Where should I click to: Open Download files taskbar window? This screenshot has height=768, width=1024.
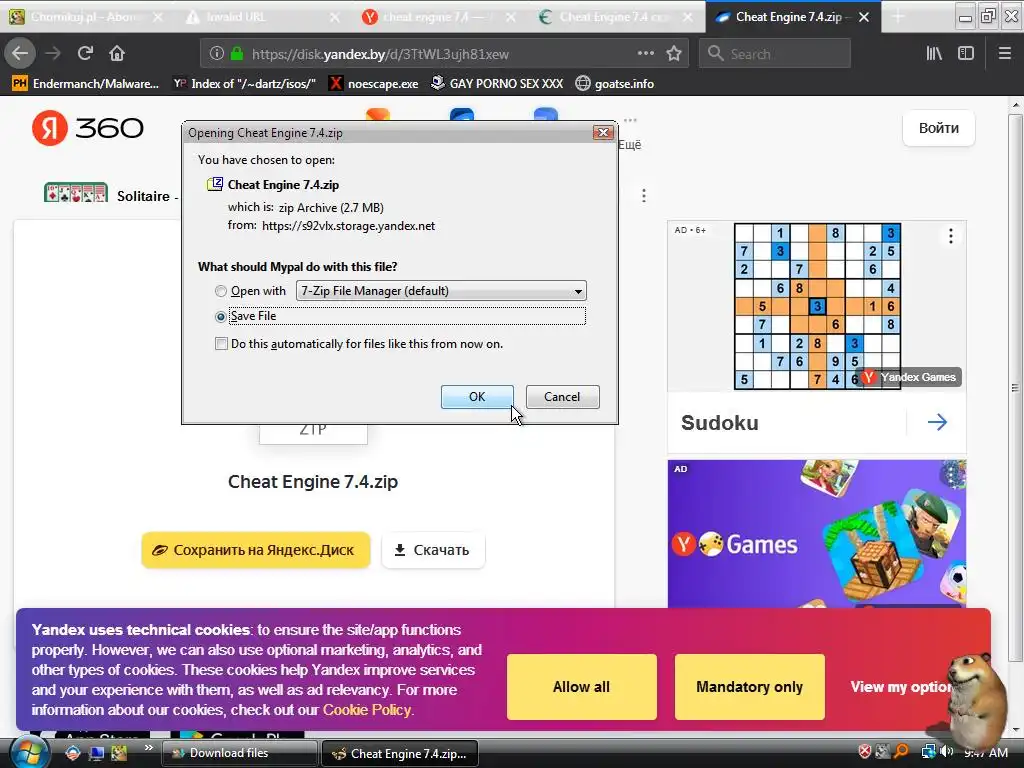click(x=239, y=753)
